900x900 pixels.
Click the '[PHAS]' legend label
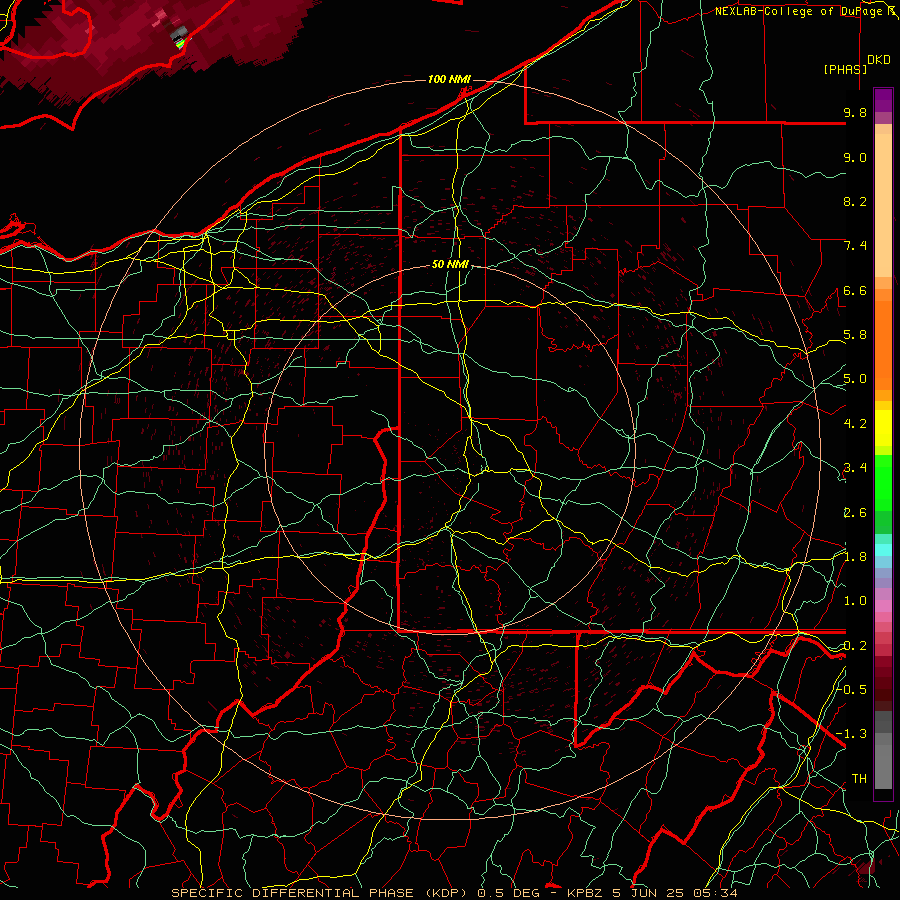[845, 69]
